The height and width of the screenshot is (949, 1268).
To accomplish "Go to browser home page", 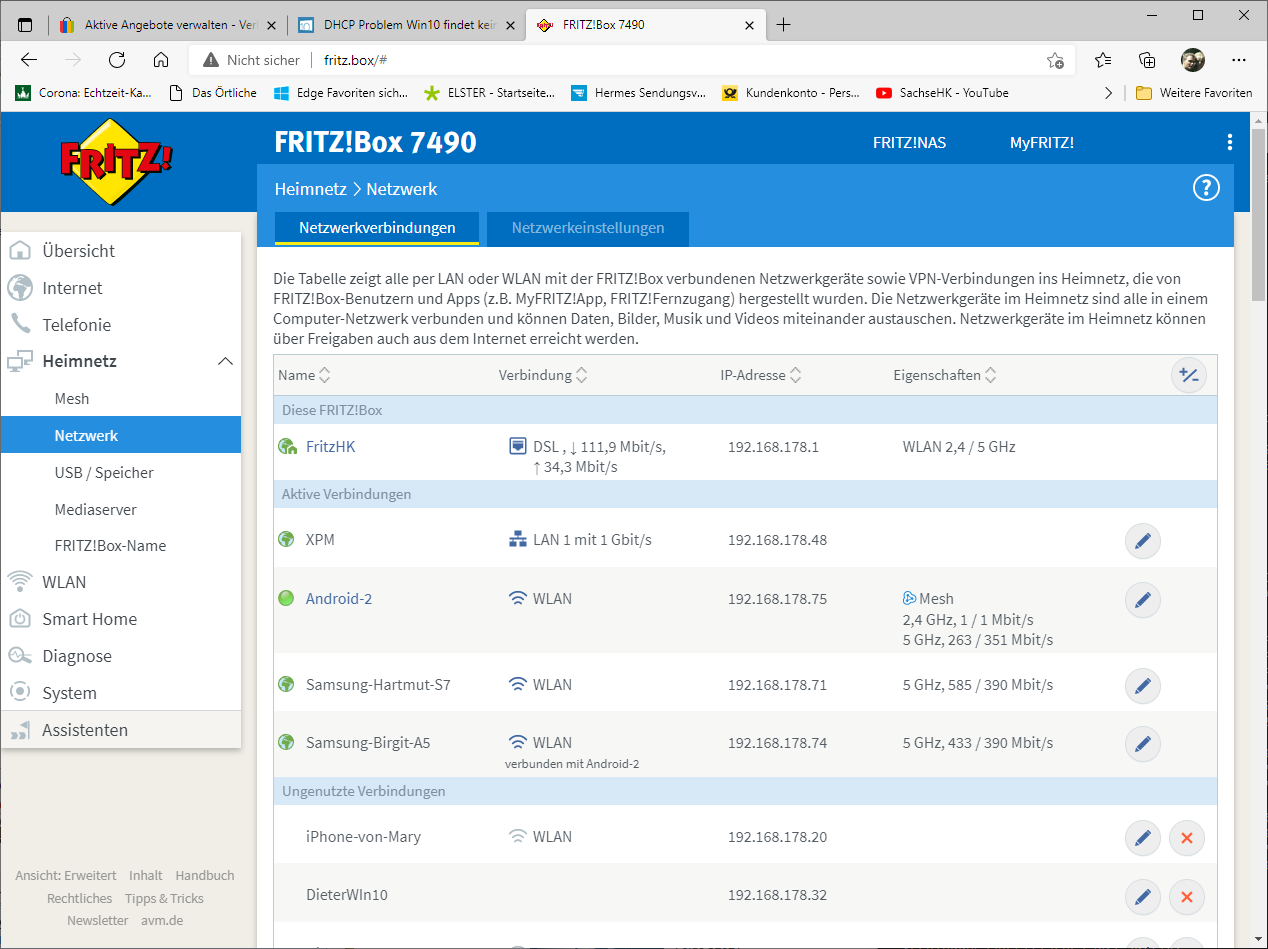I will [161, 60].
